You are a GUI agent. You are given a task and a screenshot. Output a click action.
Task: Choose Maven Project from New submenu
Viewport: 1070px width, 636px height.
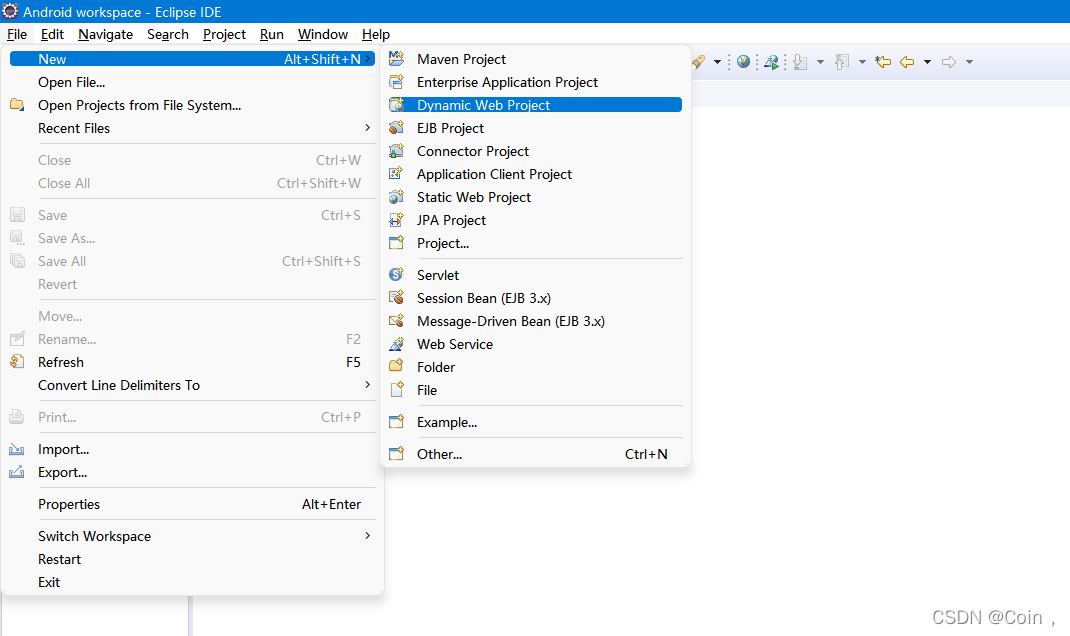(535, 59)
